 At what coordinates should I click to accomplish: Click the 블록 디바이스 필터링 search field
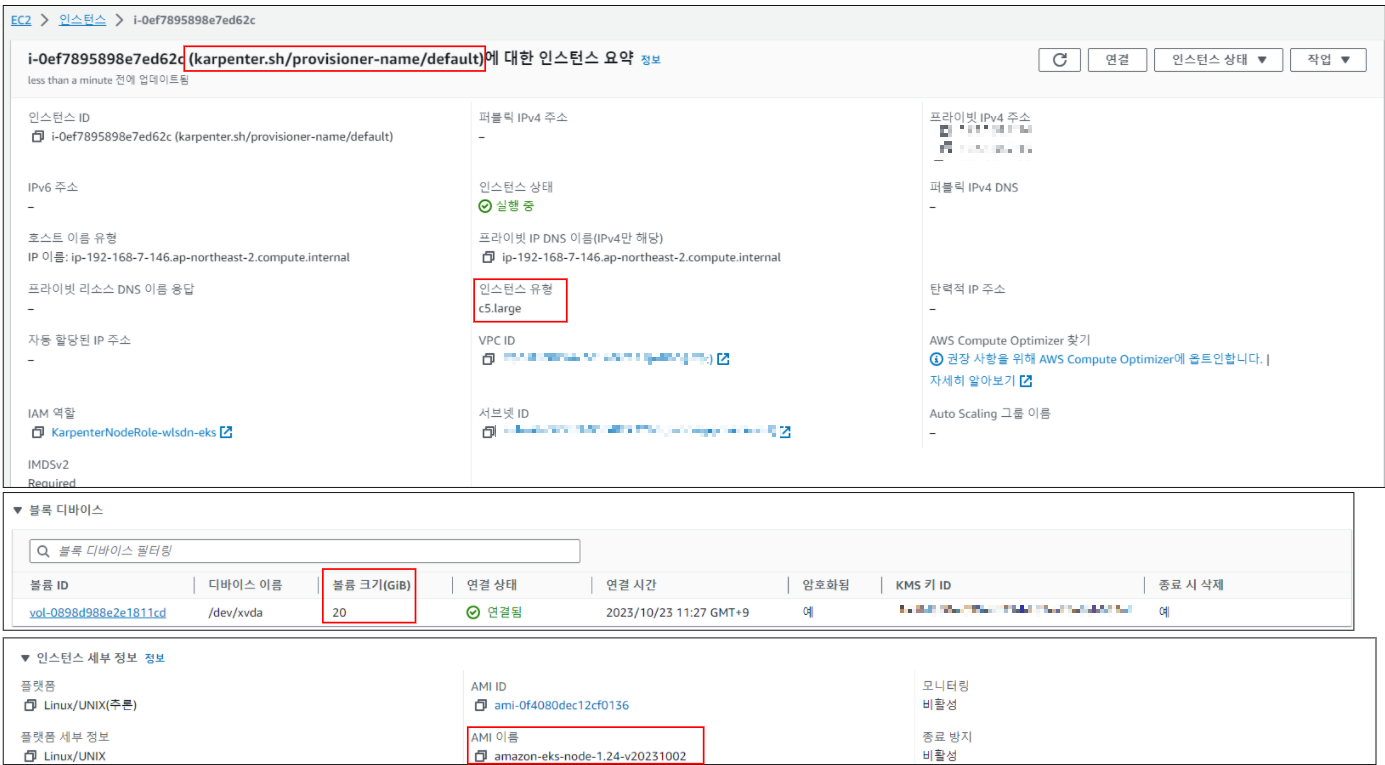[x=305, y=551]
